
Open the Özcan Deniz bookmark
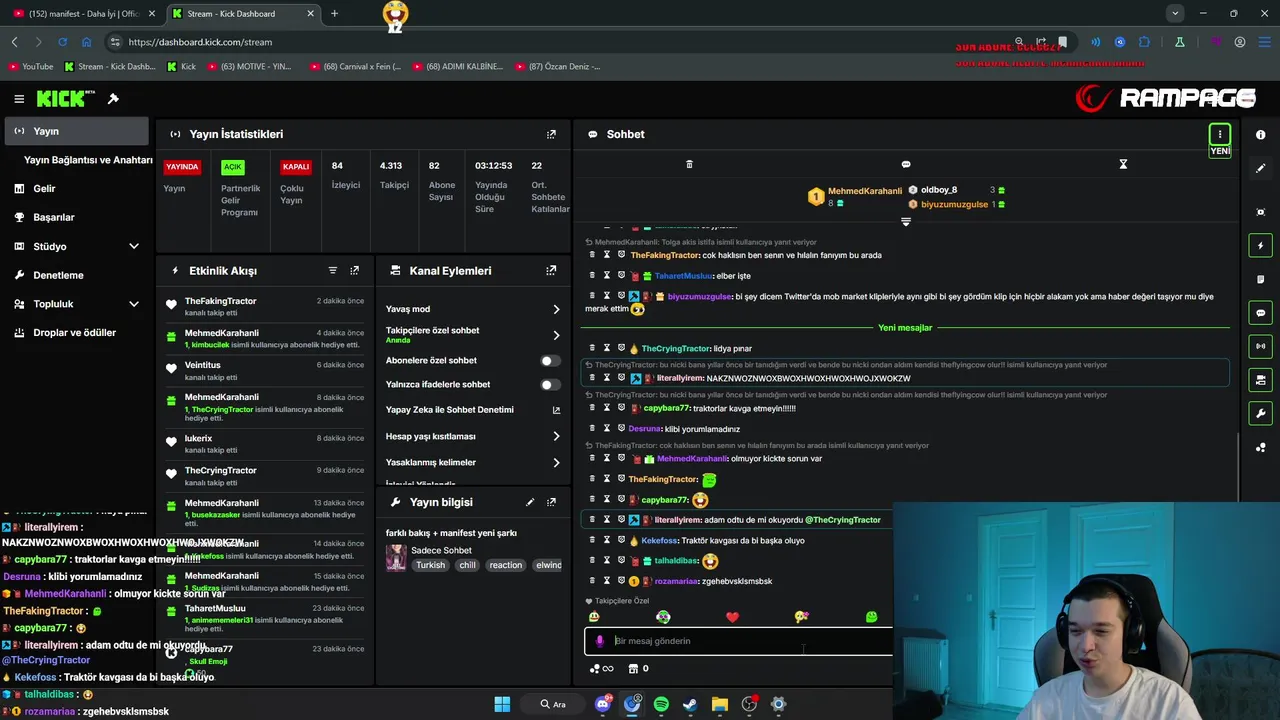(x=558, y=67)
